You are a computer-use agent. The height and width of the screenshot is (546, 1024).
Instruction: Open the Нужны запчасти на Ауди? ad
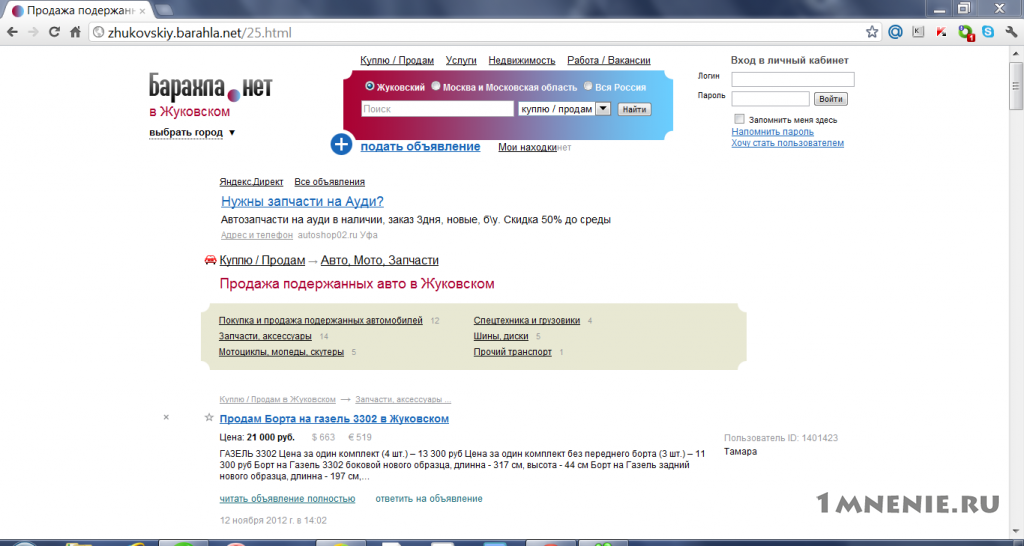click(302, 201)
